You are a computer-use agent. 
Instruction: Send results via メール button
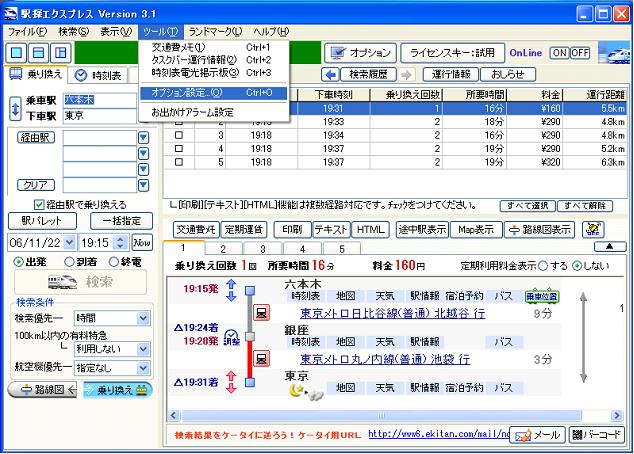(x=537, y=435)
